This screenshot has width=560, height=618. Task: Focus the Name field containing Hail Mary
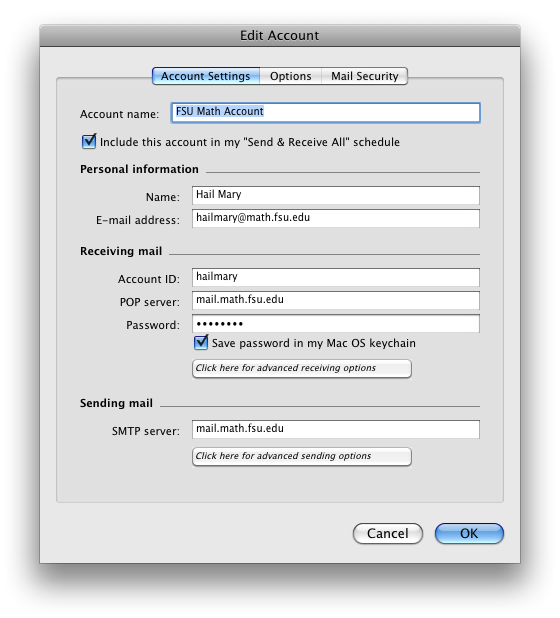[x=336, y=195]
